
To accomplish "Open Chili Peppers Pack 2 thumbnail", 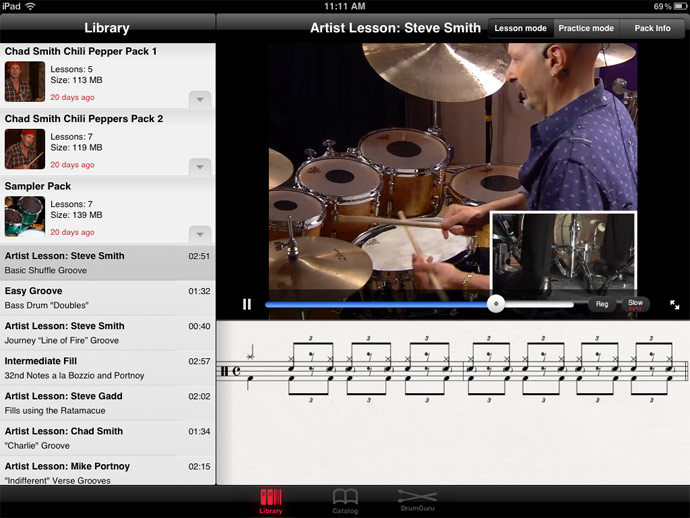I will click(25, 149).
